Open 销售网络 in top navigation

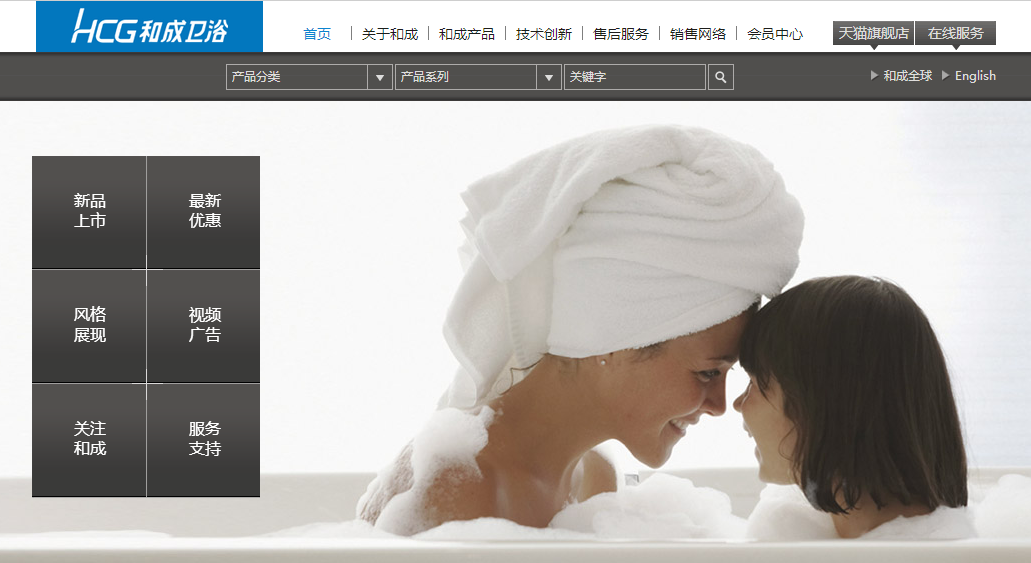pyautogui.click(x=698, y=34)
